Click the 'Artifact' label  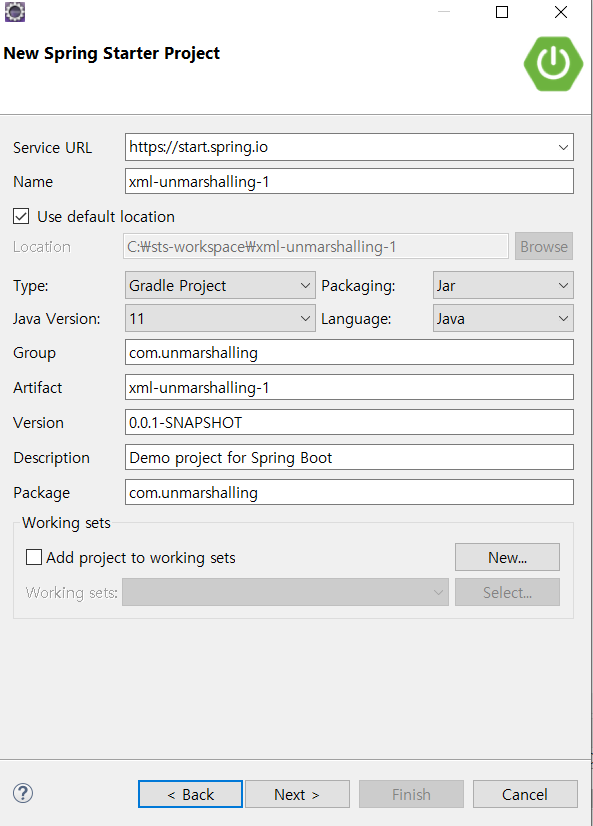[37, 388]
